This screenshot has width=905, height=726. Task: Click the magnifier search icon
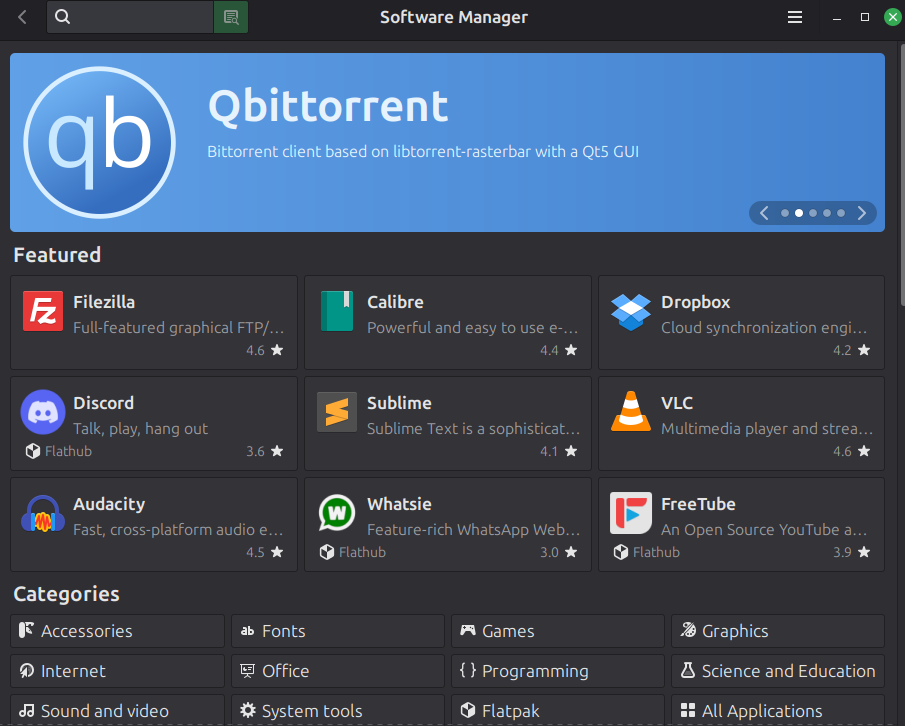tap(62, 17)
